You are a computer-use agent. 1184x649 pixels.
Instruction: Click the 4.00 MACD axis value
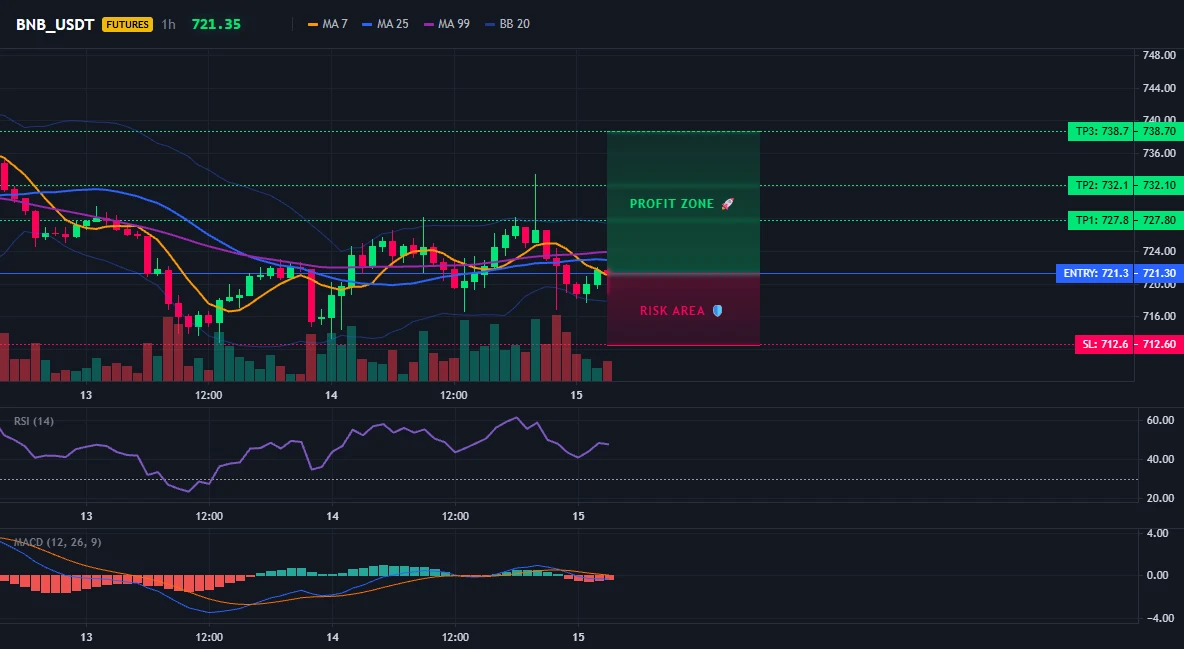point(1158,533)
